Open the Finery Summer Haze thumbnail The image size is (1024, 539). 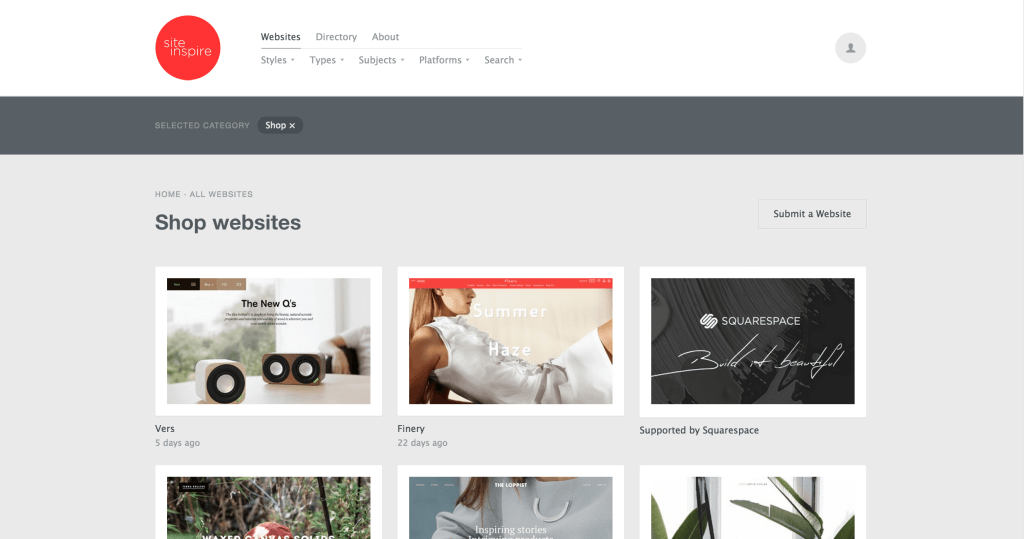pyautogui.click(x=511, y=341)
